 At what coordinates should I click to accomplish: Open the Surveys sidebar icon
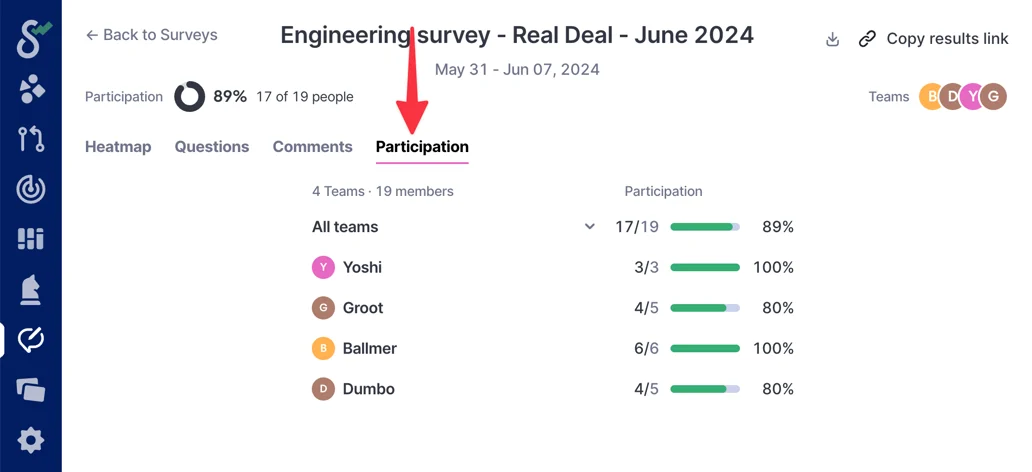[31, 340]
